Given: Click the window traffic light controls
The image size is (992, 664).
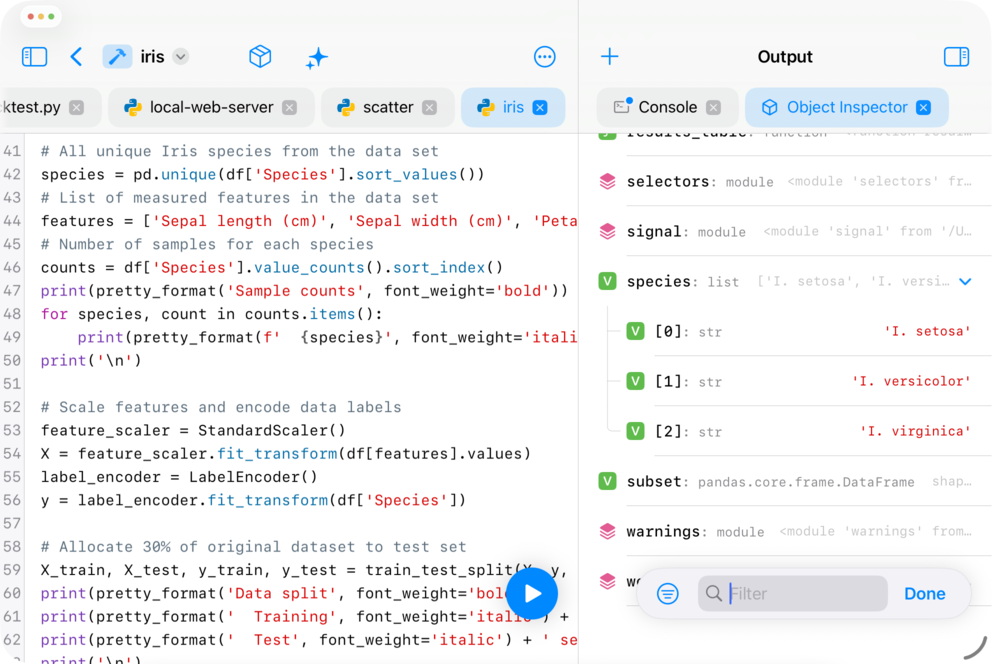Looking at the screenshot, I should [41, 16].
